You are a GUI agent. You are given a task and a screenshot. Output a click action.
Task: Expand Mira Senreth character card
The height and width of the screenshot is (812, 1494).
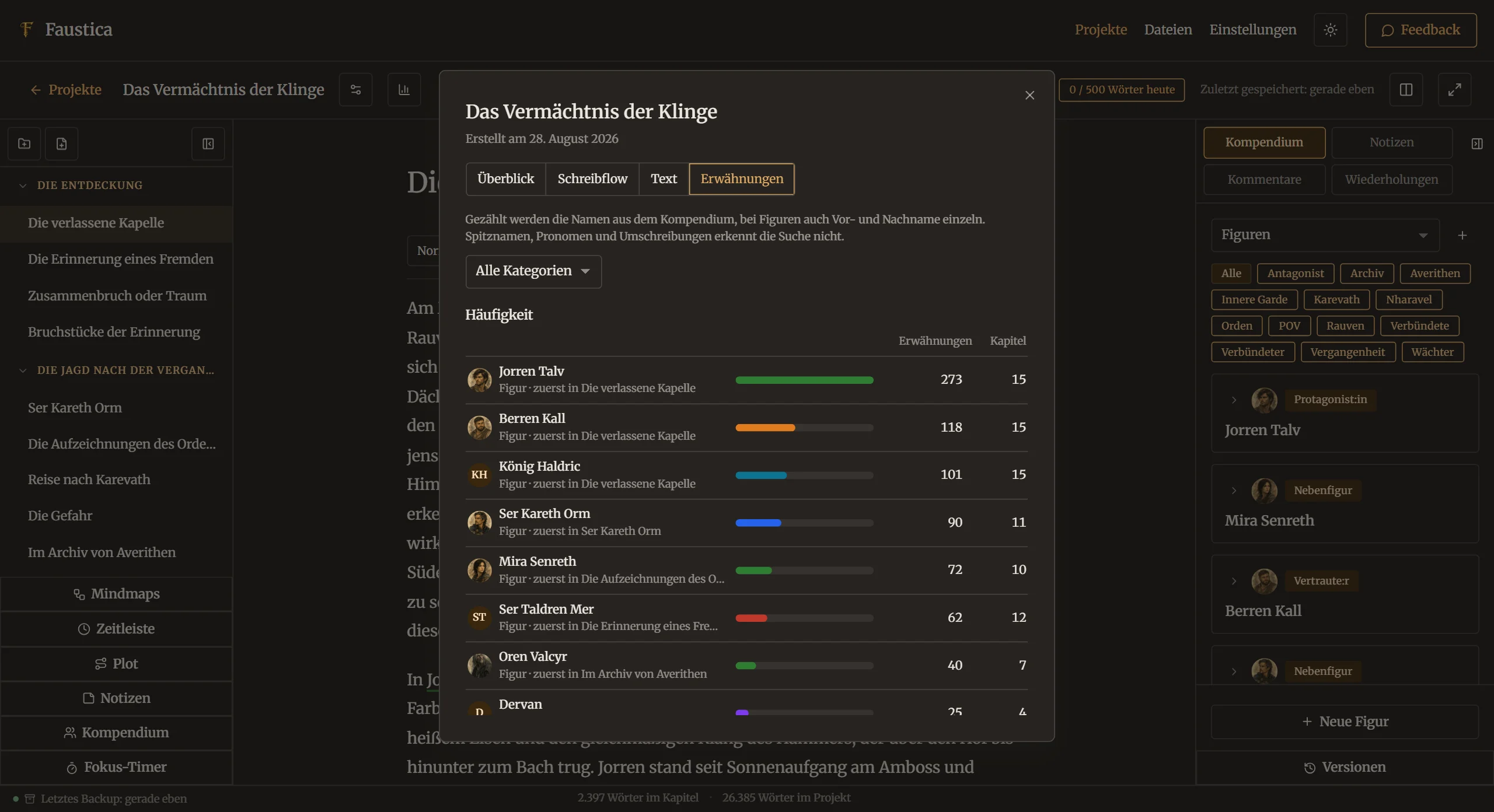point(1233,491)
